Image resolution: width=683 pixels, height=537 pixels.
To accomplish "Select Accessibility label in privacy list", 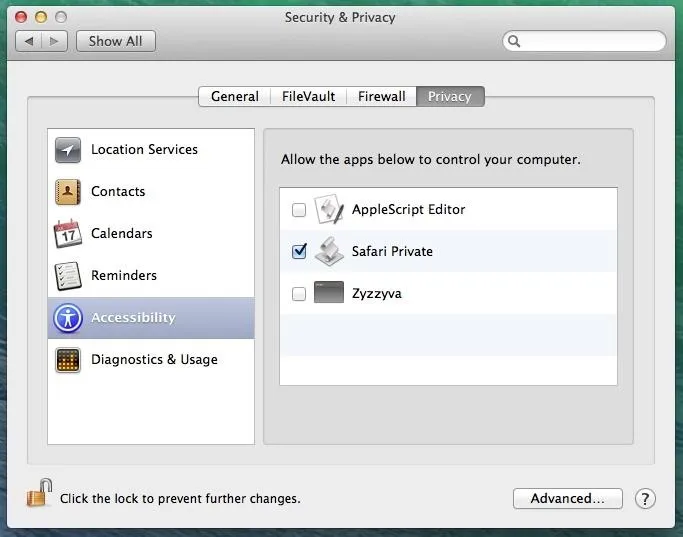I will (x=133, y=317).
